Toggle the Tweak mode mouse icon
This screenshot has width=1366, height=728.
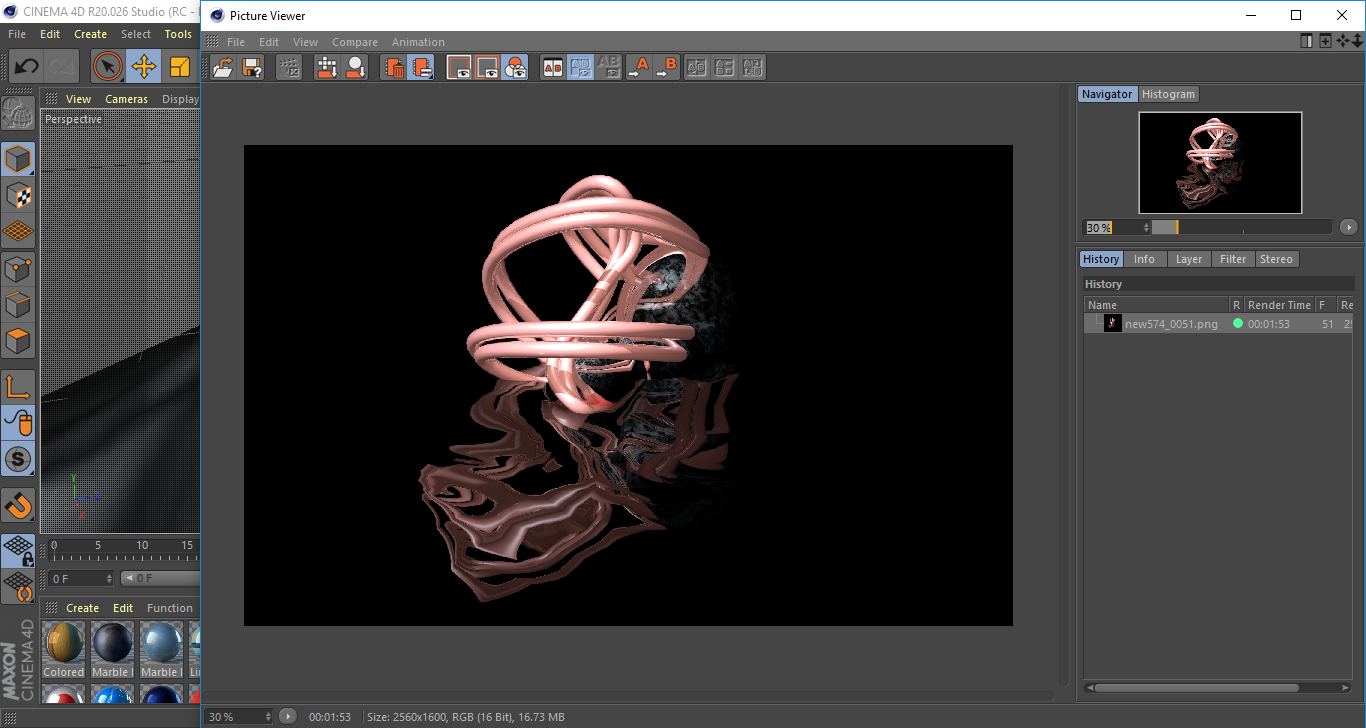(18, 423)
